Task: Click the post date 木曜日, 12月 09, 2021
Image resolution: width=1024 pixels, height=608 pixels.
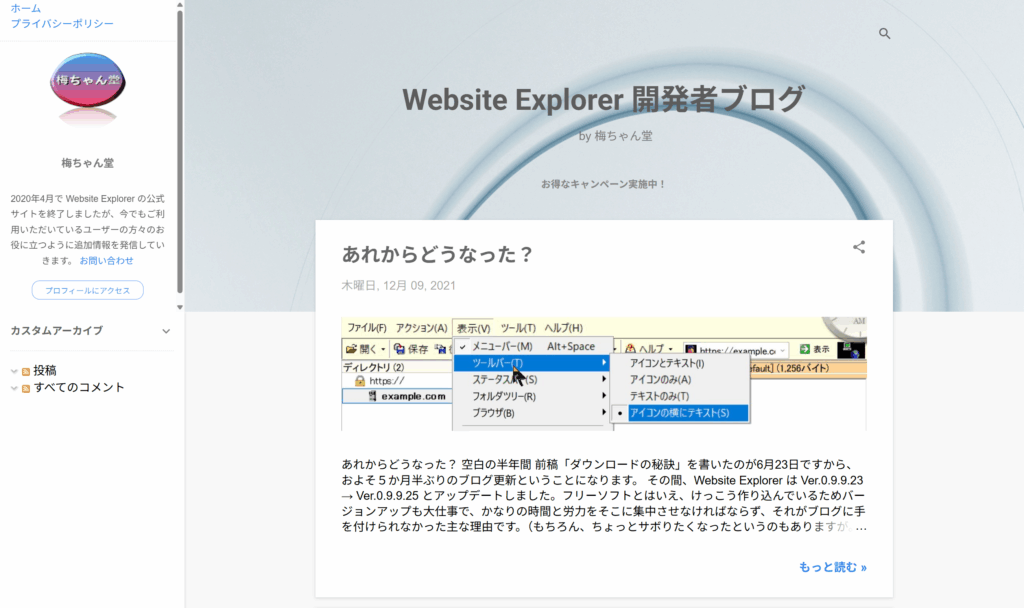Action: (x=398, y=285)
